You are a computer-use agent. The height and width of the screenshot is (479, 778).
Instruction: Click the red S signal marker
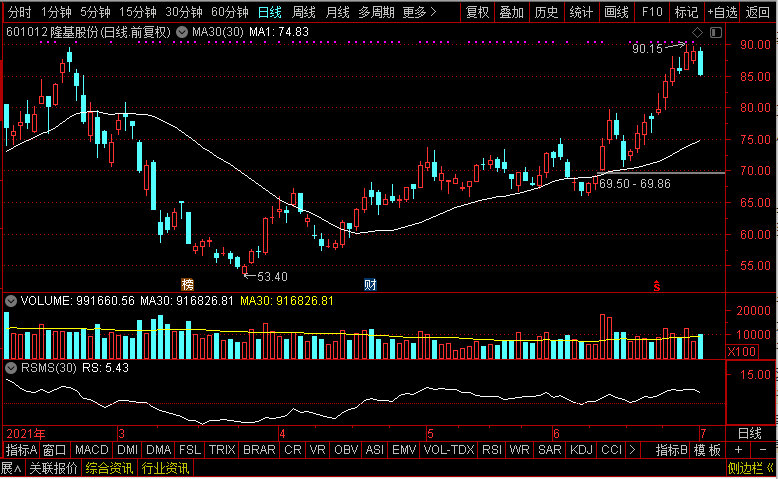(656, 285)
